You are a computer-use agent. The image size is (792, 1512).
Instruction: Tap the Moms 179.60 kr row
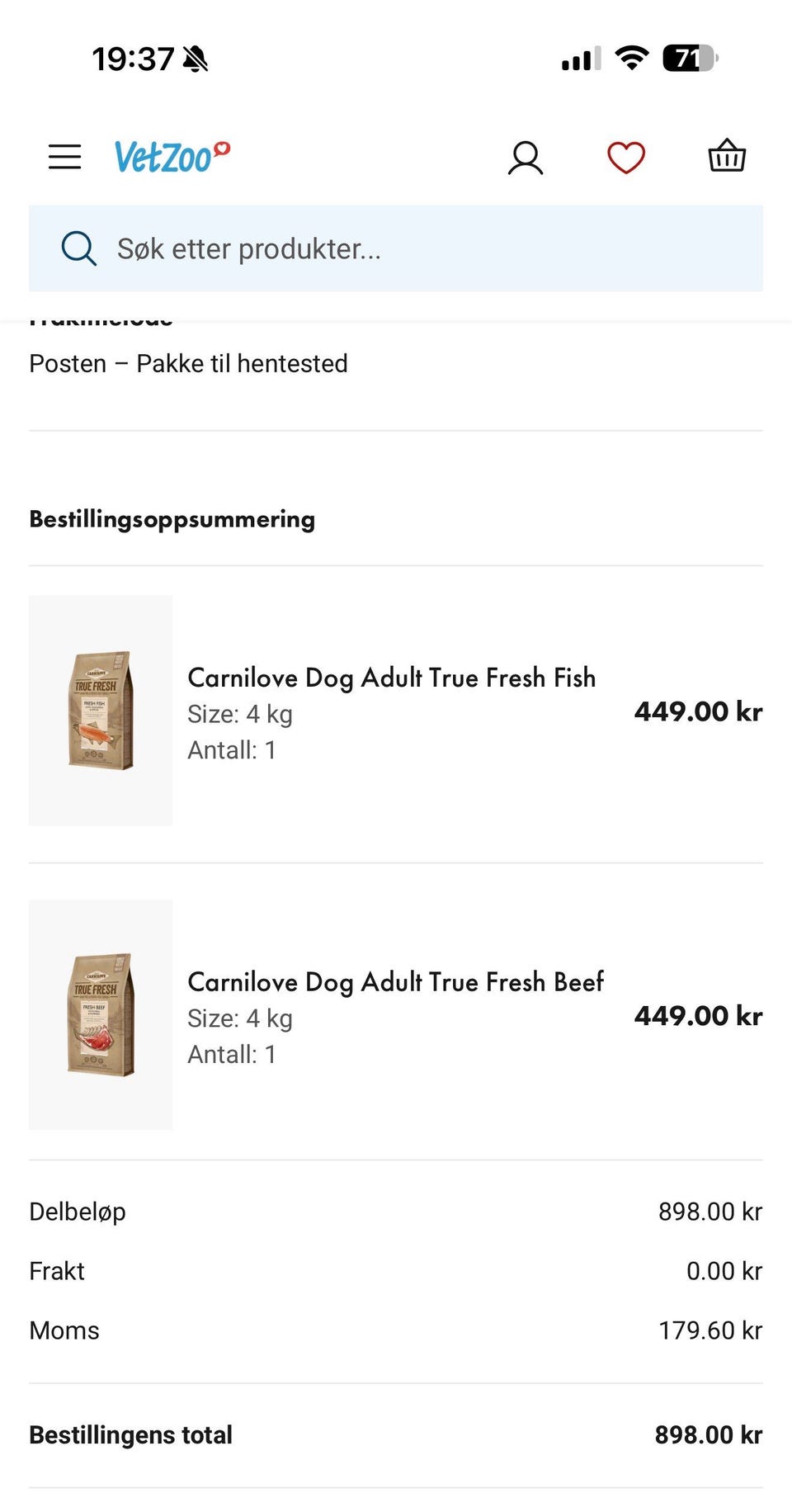pyautogui.click(x=395, y=1330)
